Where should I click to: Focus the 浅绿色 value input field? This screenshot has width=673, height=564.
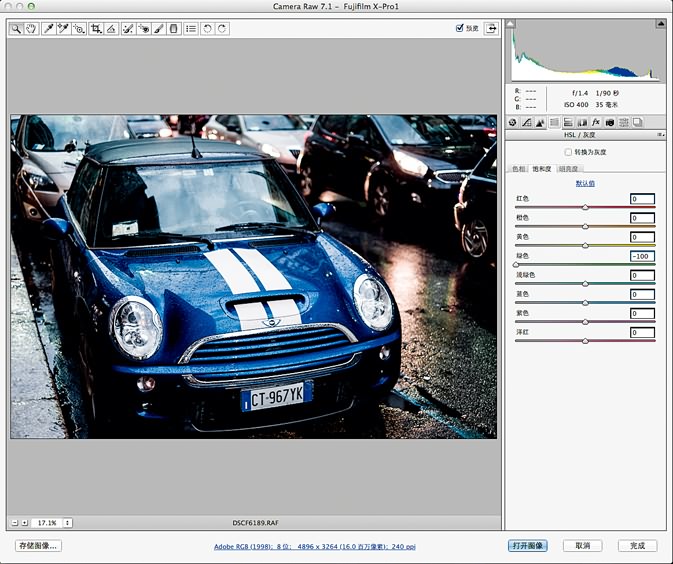point(642,275)
